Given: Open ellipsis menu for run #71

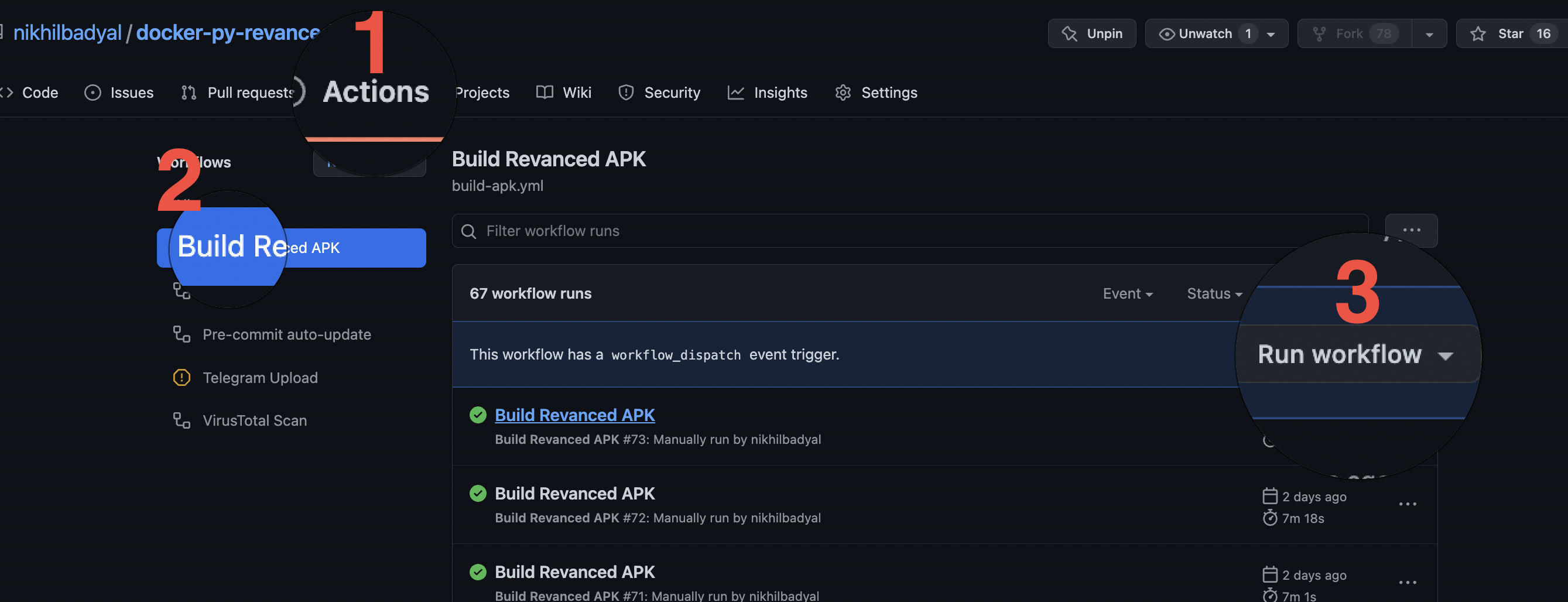Looking at the screenshot, I should point(1408,583).
